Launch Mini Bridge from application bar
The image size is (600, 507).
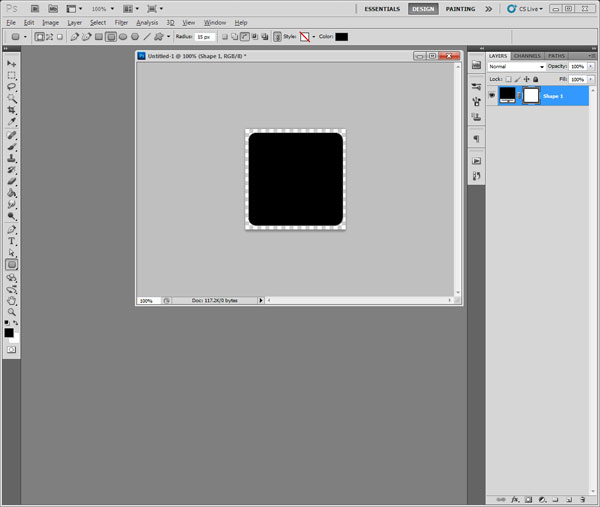pos(53,8)
